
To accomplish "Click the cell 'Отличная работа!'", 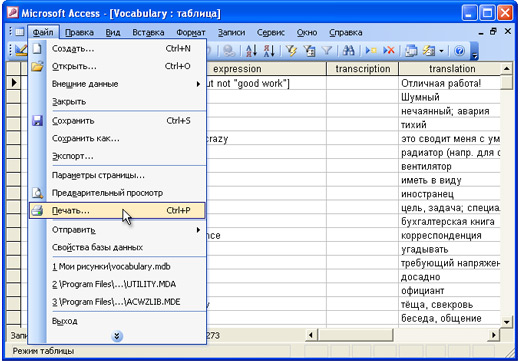I will [x=449, y=83].
